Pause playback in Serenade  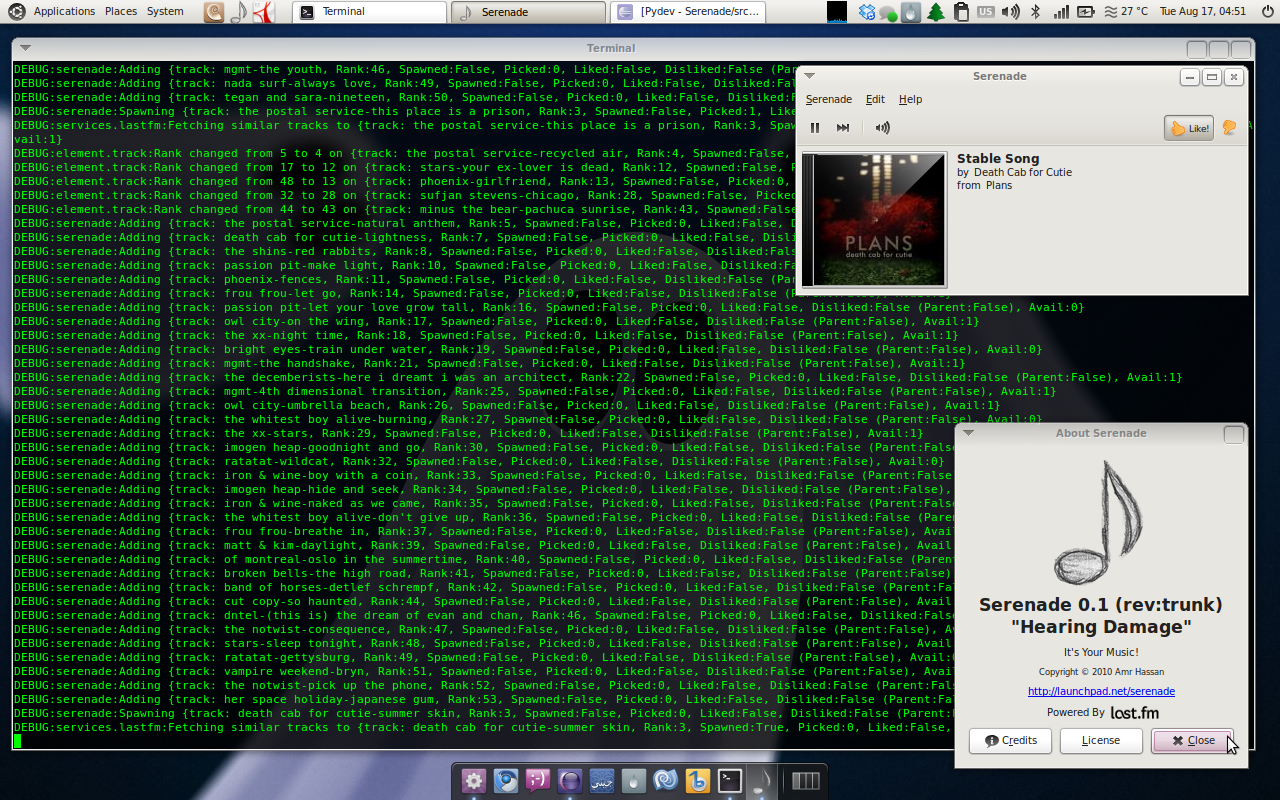[815, 128]
